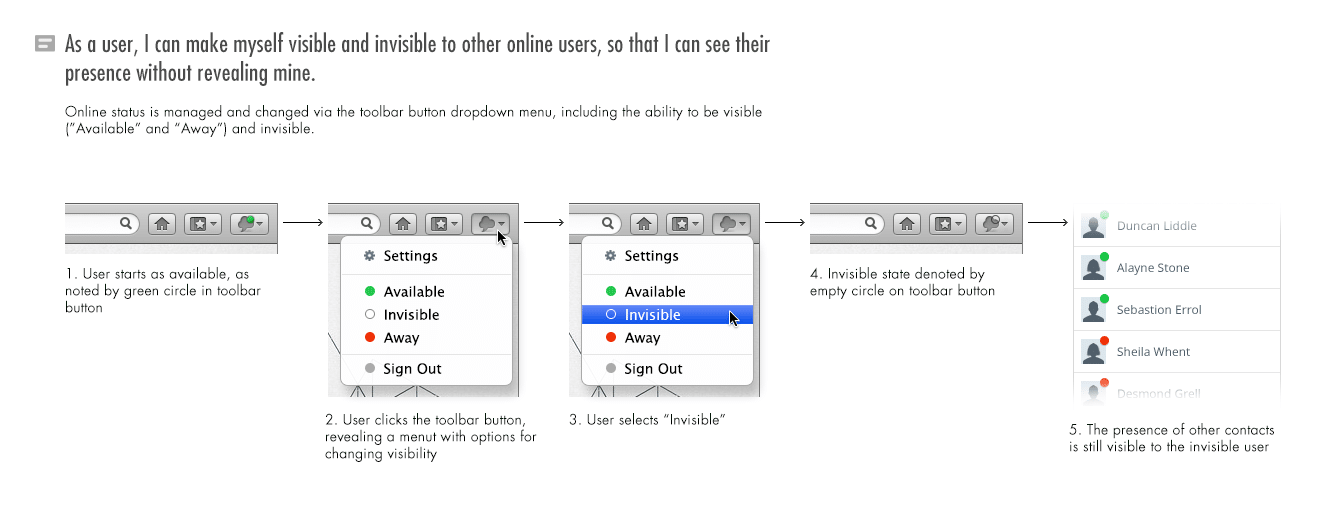This screenshot has width=1321, height=522.
Task: Expand the bookmarks star dropdown in the step 4 toolbar
Action: (947, 224)
